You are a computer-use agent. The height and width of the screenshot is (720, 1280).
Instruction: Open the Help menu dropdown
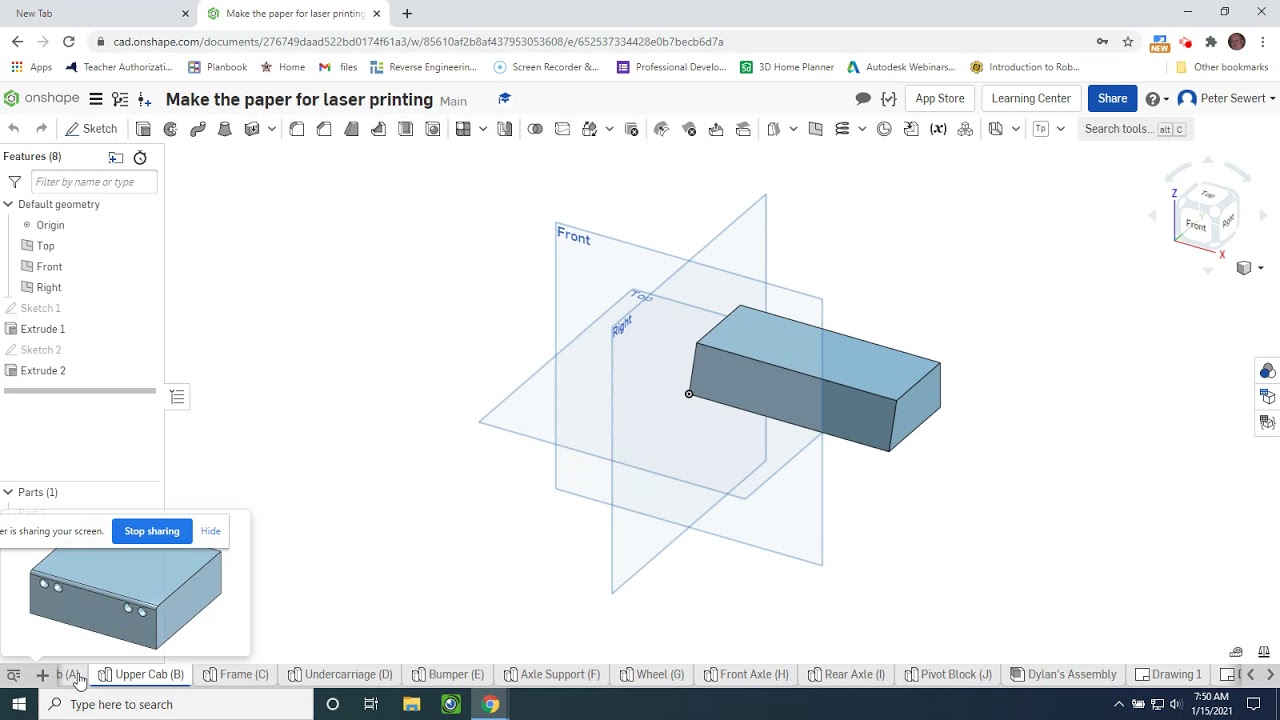point(1157,99)
